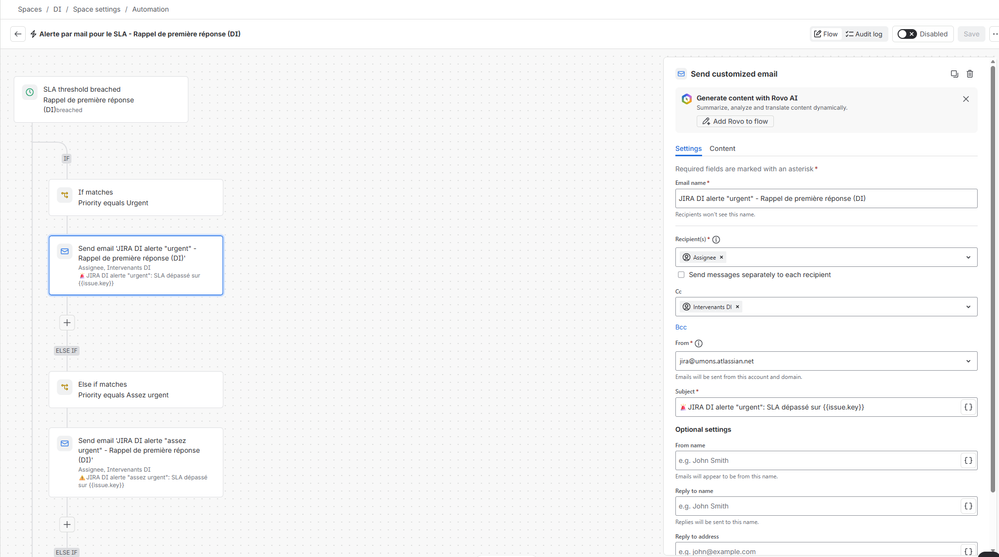This screenshot has width=999, height=557.
Task: Go back using the left arrow button
Action: click(x=18, y=34)
